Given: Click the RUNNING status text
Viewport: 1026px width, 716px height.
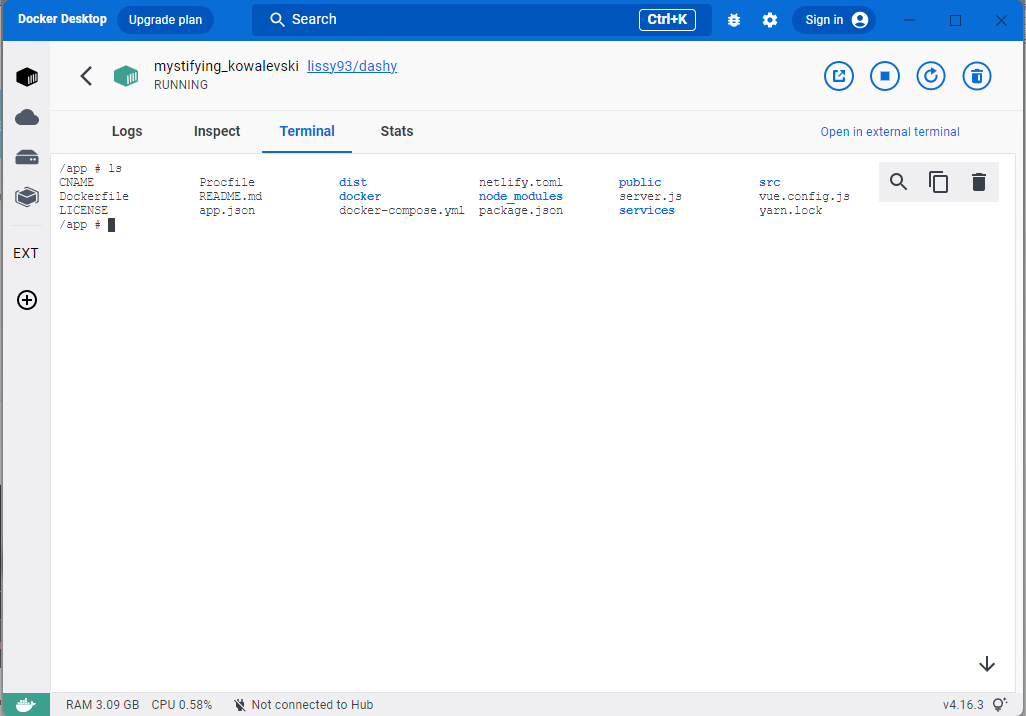Looking at the screenshot, I should tap(181, 84).
